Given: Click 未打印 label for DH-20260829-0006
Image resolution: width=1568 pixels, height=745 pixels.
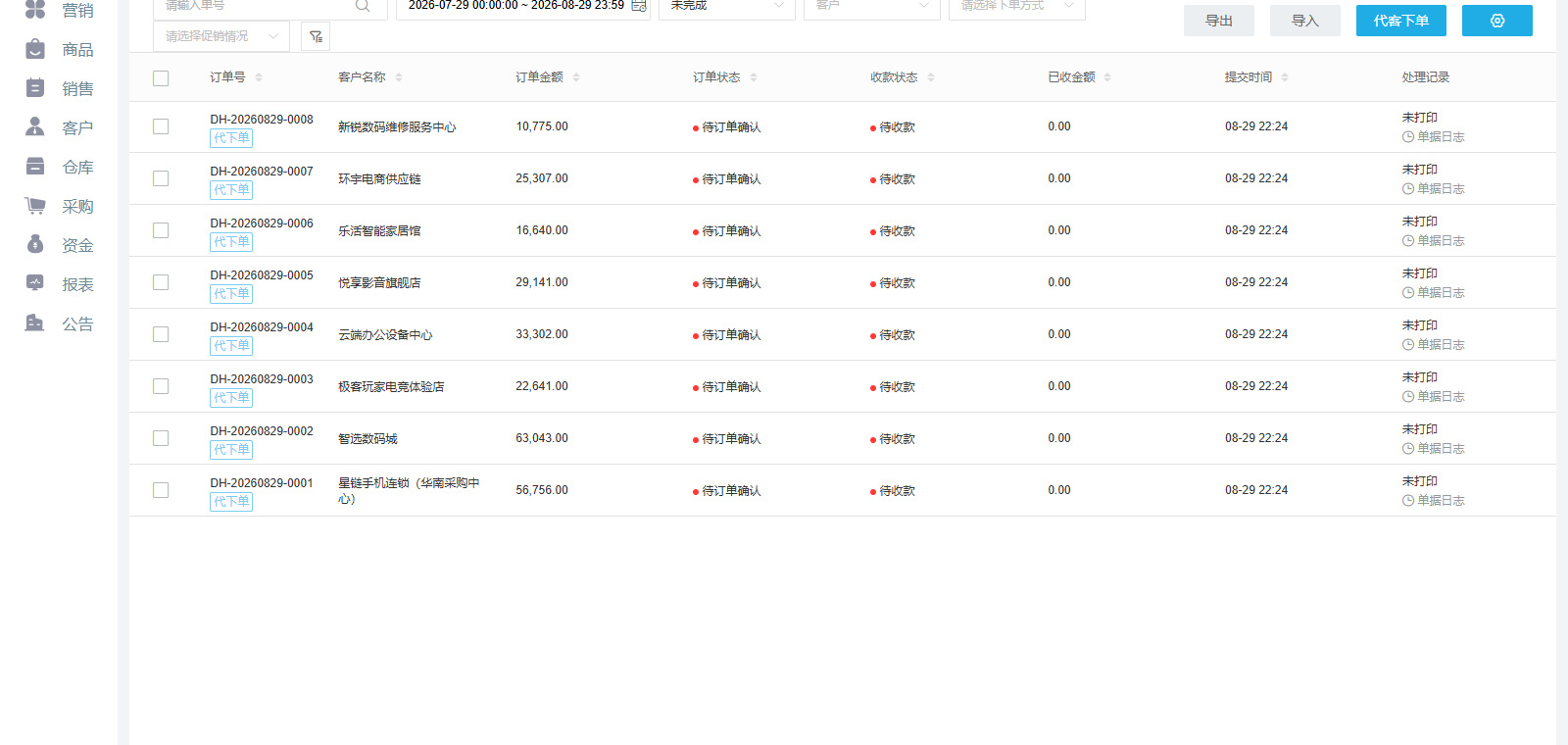Looking at the screenshot, I should click(x=1419, y=222).
